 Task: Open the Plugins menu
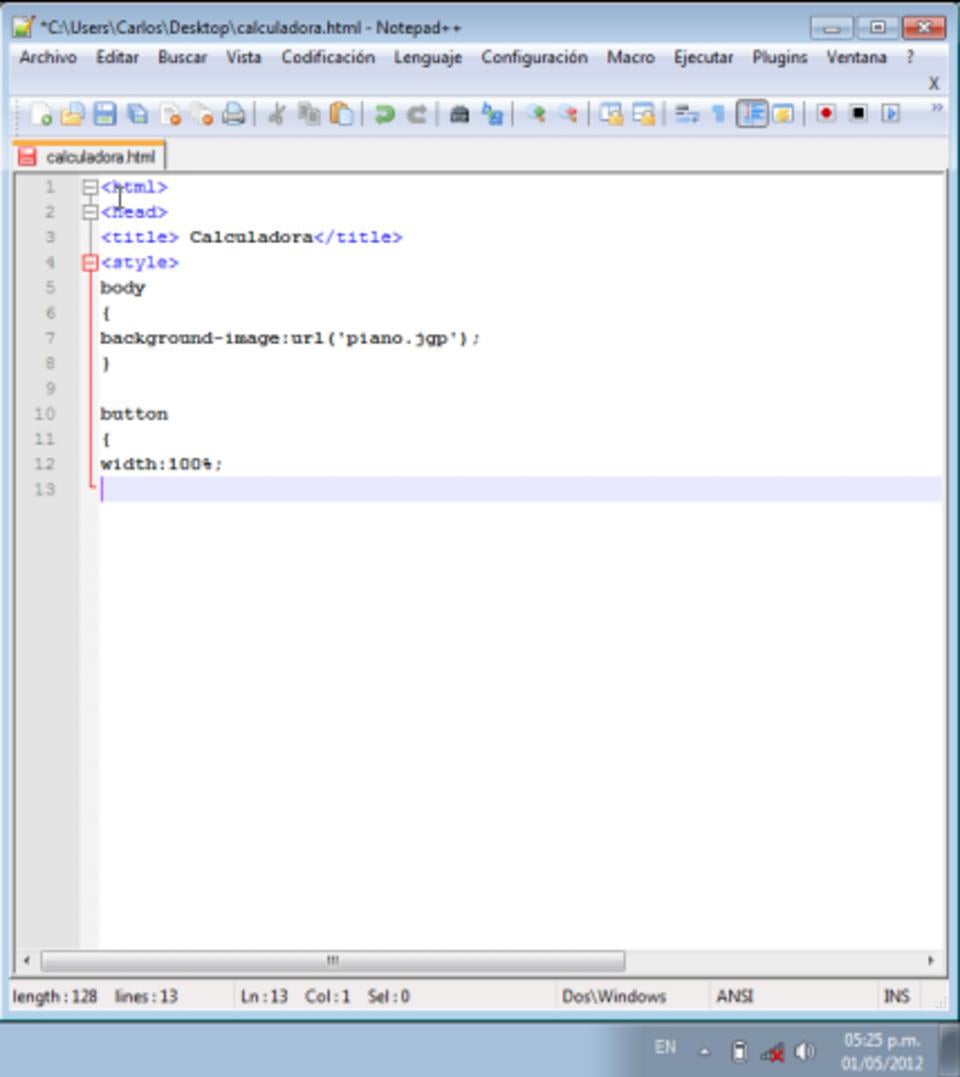coord(779,57)
